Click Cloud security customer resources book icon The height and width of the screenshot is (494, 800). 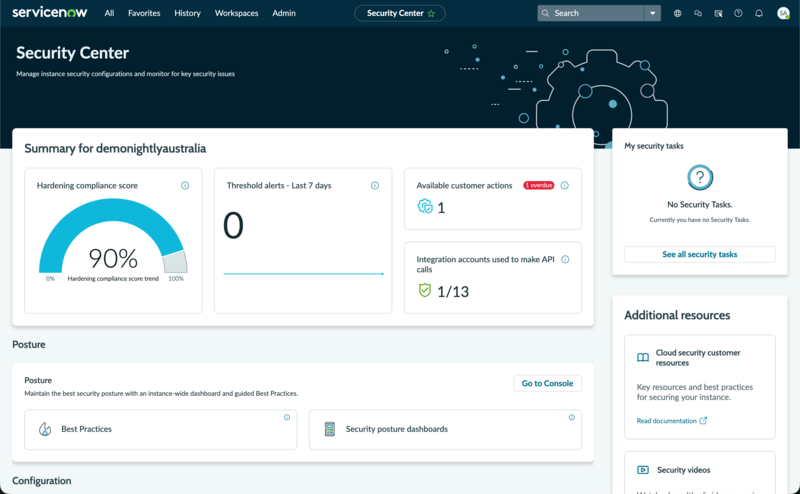643,357
